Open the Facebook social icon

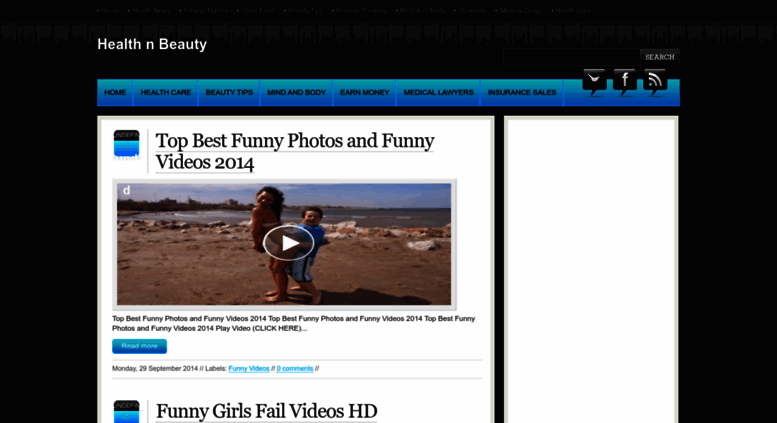(624, 82)
